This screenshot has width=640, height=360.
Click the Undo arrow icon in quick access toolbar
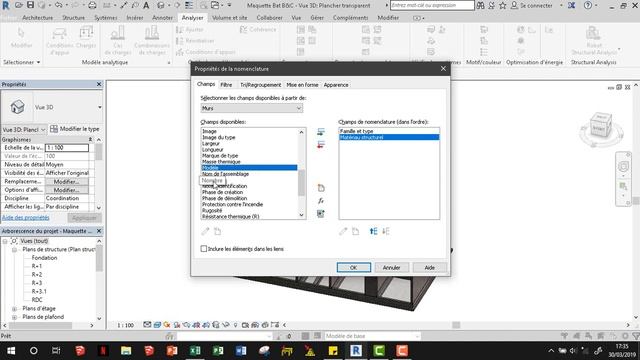(58, 5)
